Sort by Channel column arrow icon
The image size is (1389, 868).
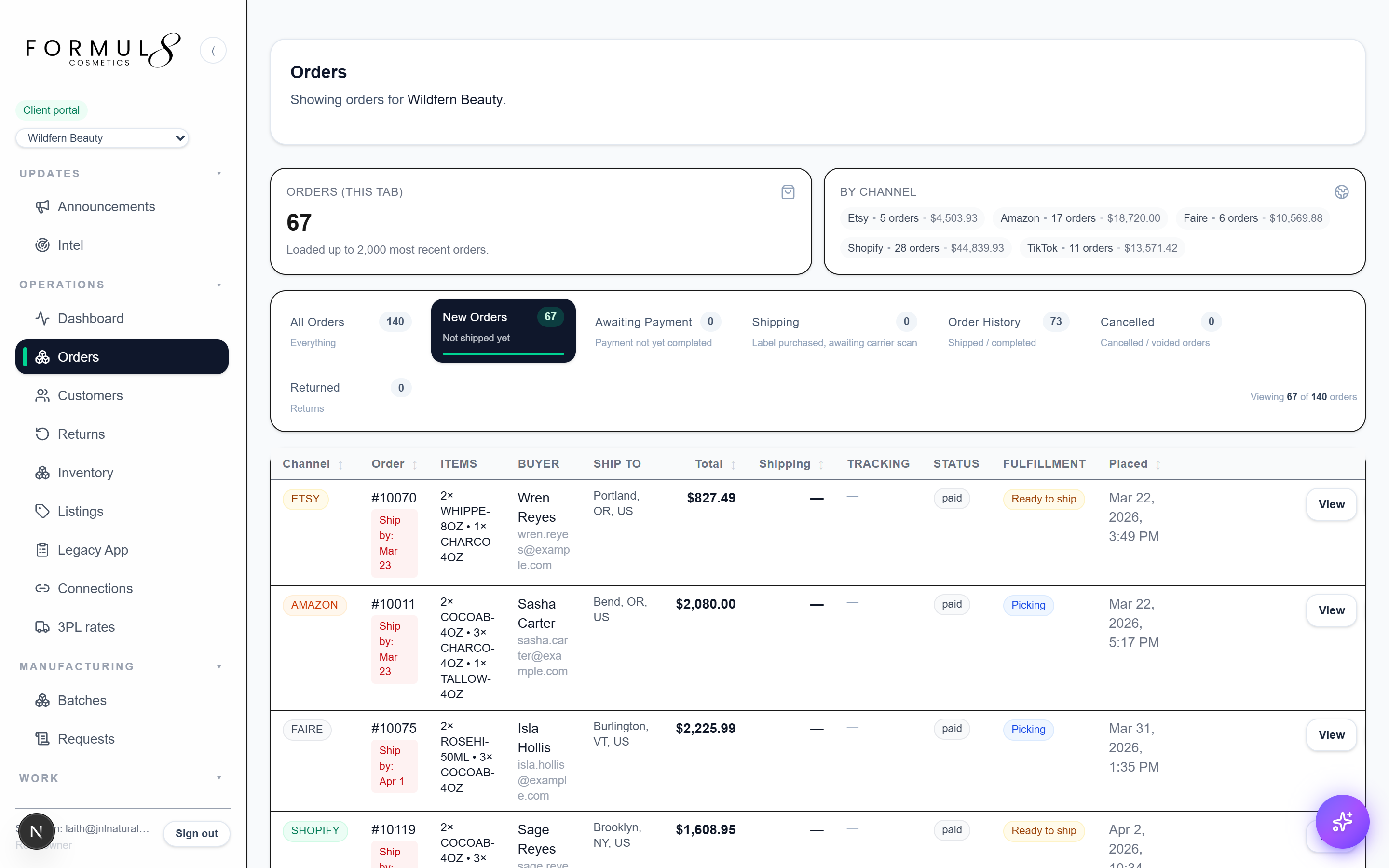pos(340,465)
